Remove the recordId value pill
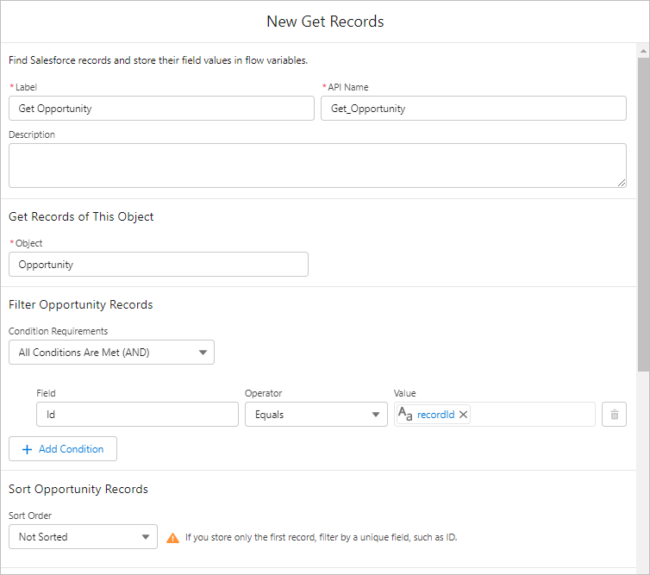The image size is (650, 575). pyautogui.click(x=463, y=415)
